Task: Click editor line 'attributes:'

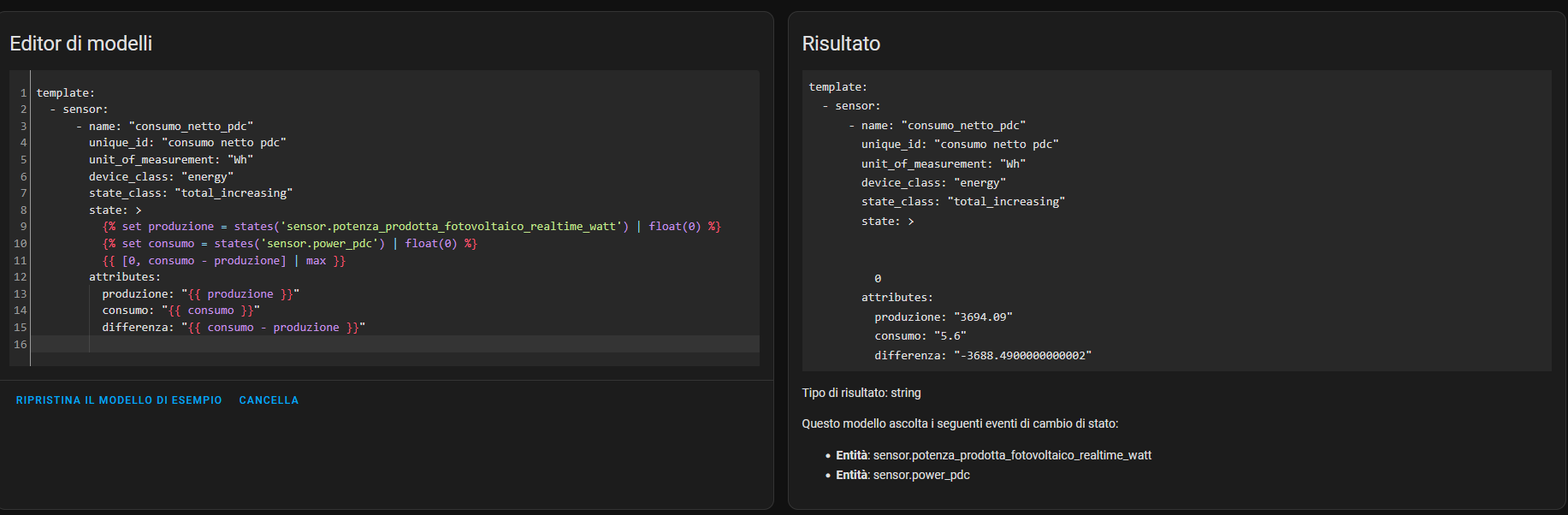Action: tap(125, 277)
